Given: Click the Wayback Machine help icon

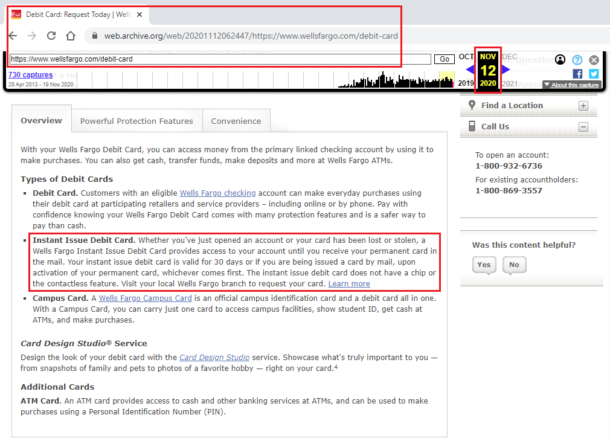Looking at the screenshot, I should (x=578, y=60).
